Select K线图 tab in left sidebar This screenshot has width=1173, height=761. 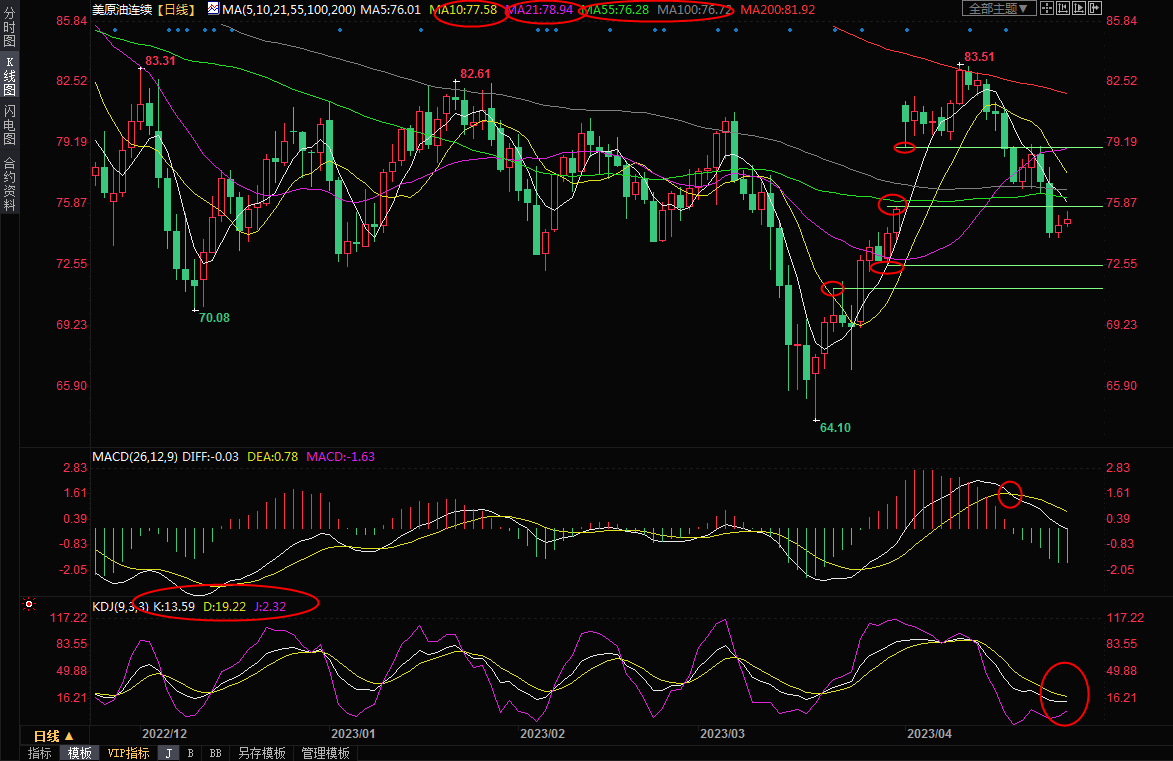point(9,76)
